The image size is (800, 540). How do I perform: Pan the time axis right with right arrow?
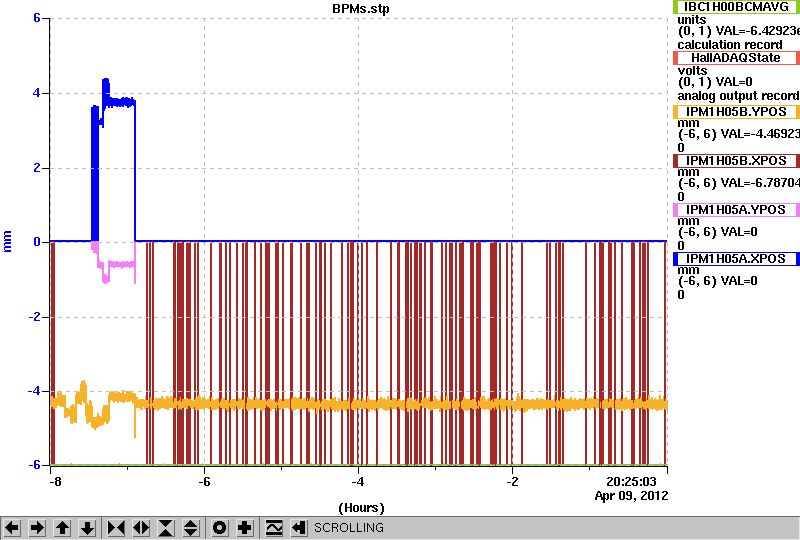[x=37, y=528]
